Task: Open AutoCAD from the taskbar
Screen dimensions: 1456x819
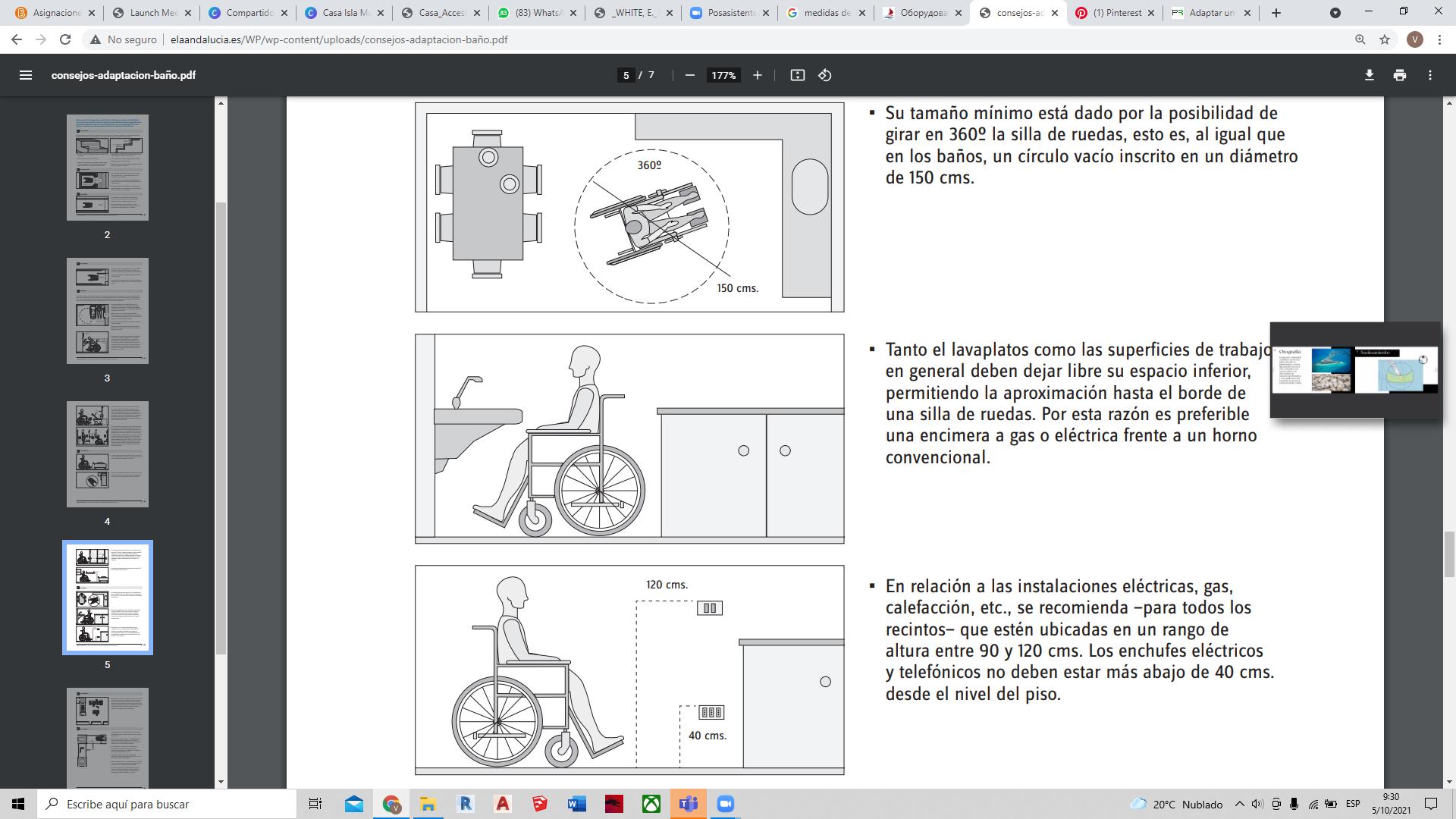Action: [x=503, y=804]
